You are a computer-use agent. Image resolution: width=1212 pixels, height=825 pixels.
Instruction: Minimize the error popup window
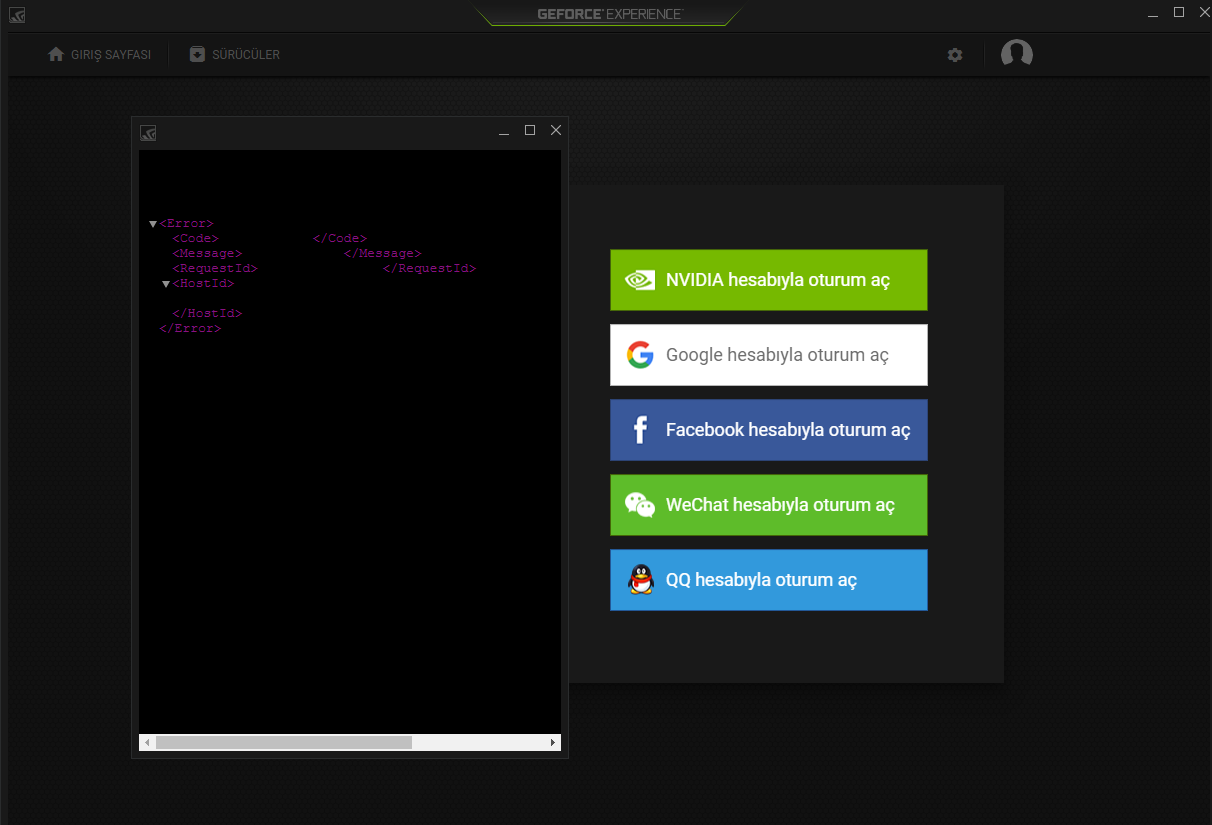[504, 132]
